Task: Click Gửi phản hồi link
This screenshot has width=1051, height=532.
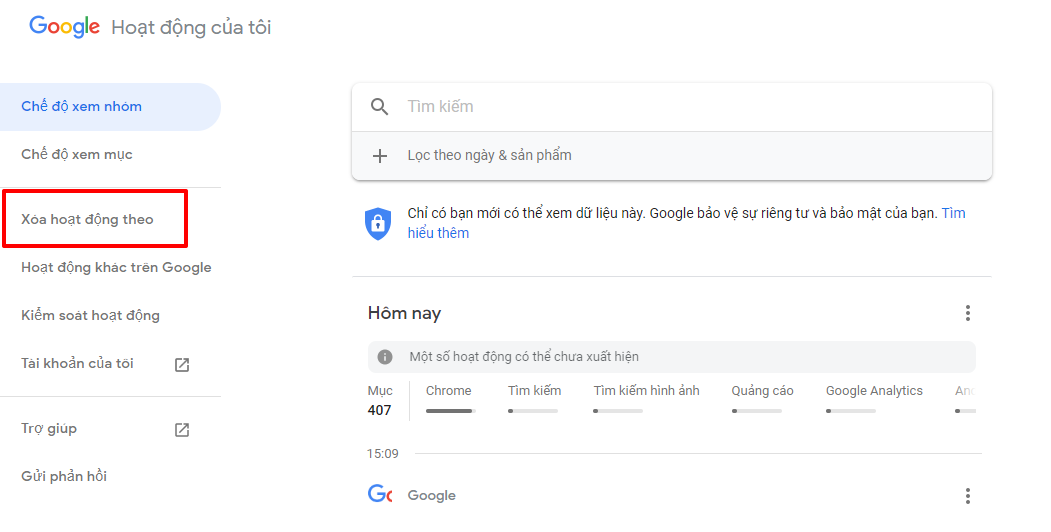Action: [64, 477]
